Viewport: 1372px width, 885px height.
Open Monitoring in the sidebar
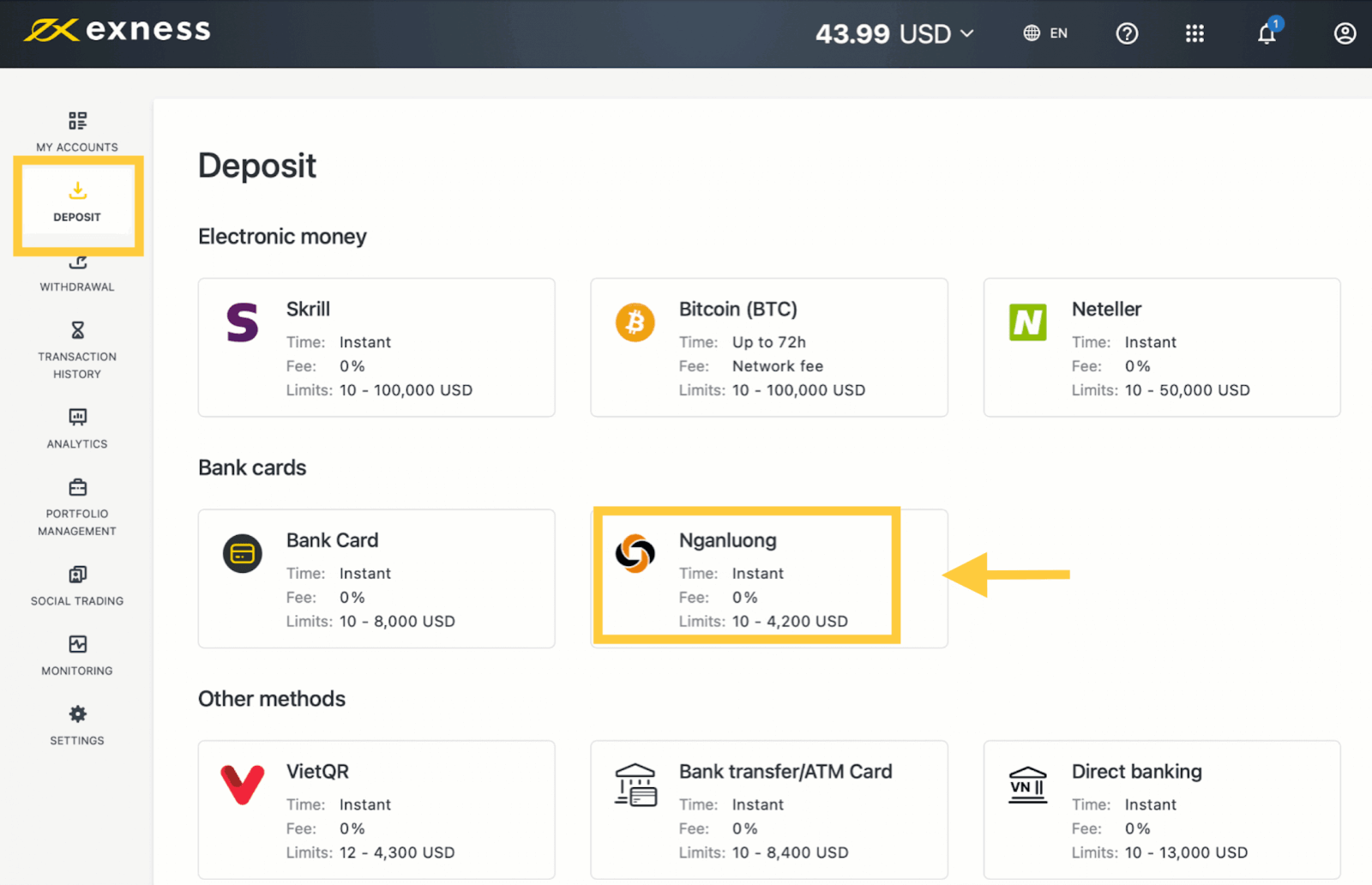pos(77,656)
